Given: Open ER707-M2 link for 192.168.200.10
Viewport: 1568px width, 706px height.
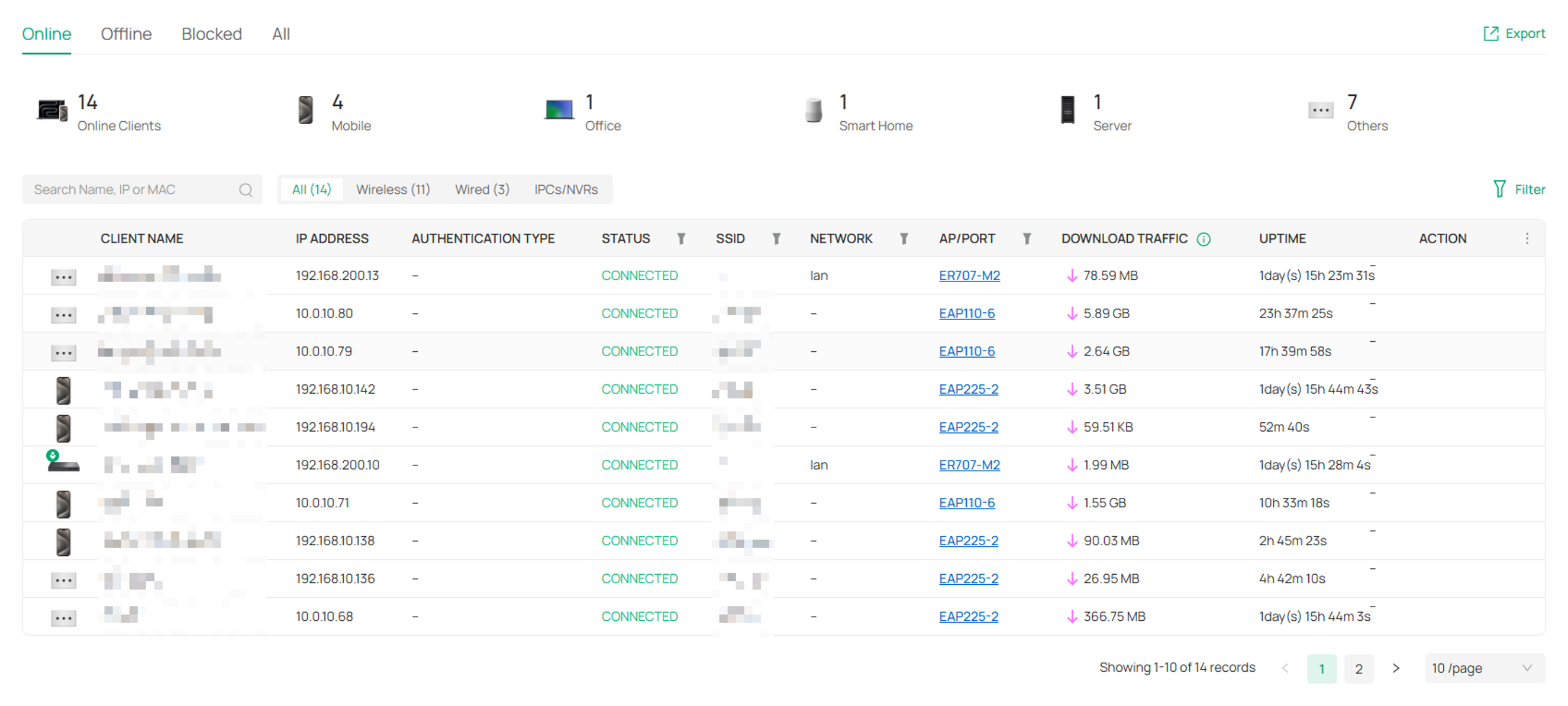Looking at the screenshot, I should coord(969,465).
